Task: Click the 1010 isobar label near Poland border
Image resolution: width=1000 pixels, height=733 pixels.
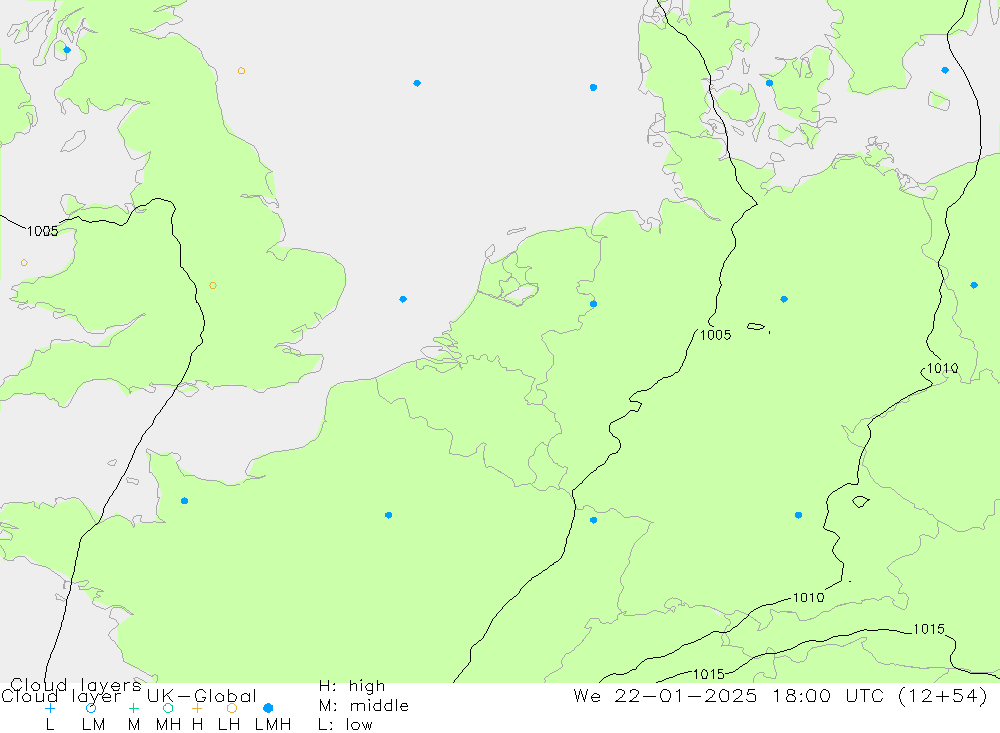Action: tap(942, 368)
